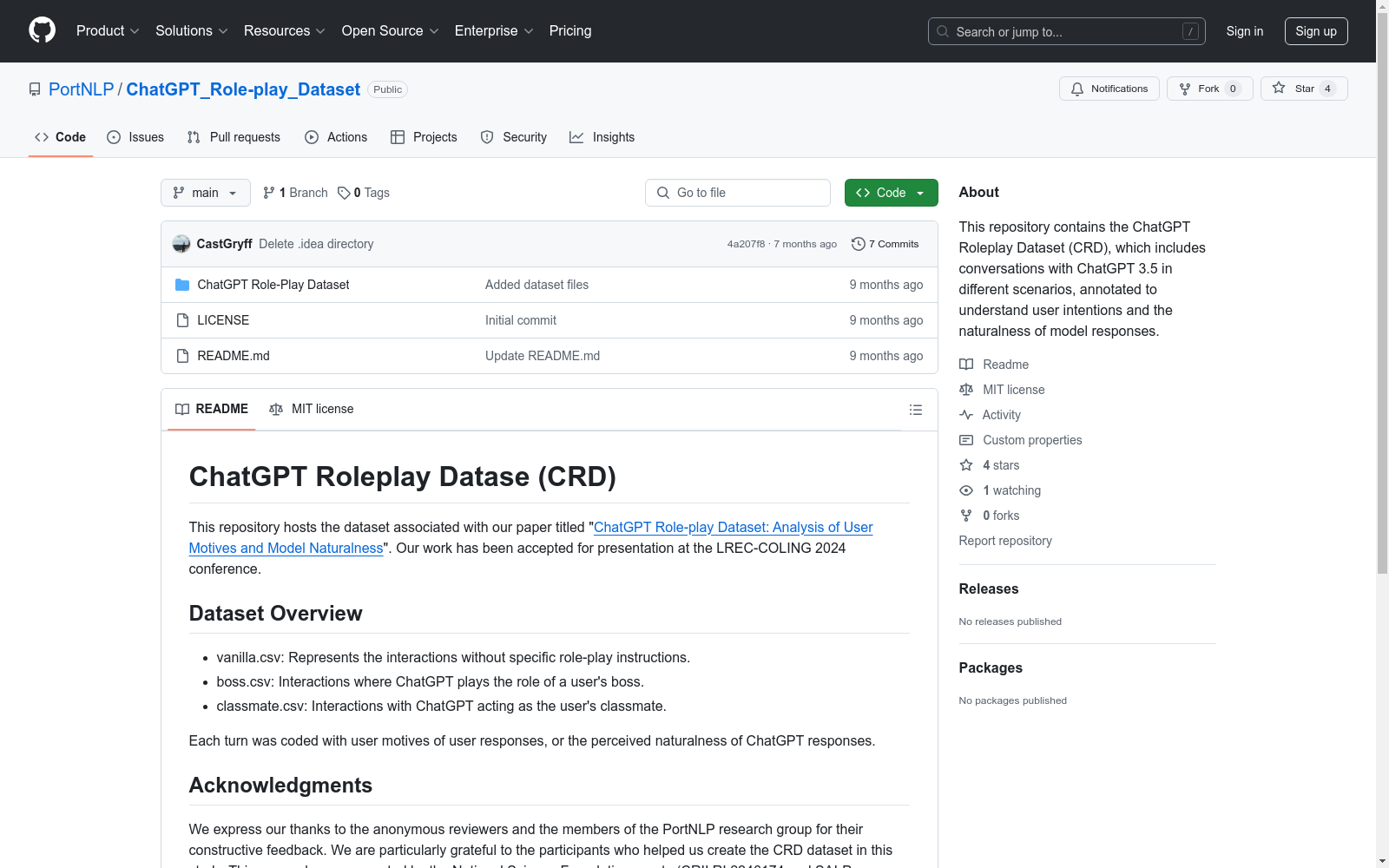Open the paper link 'ChatGPT Role-play Dataset: Analysis of User'

734,527
